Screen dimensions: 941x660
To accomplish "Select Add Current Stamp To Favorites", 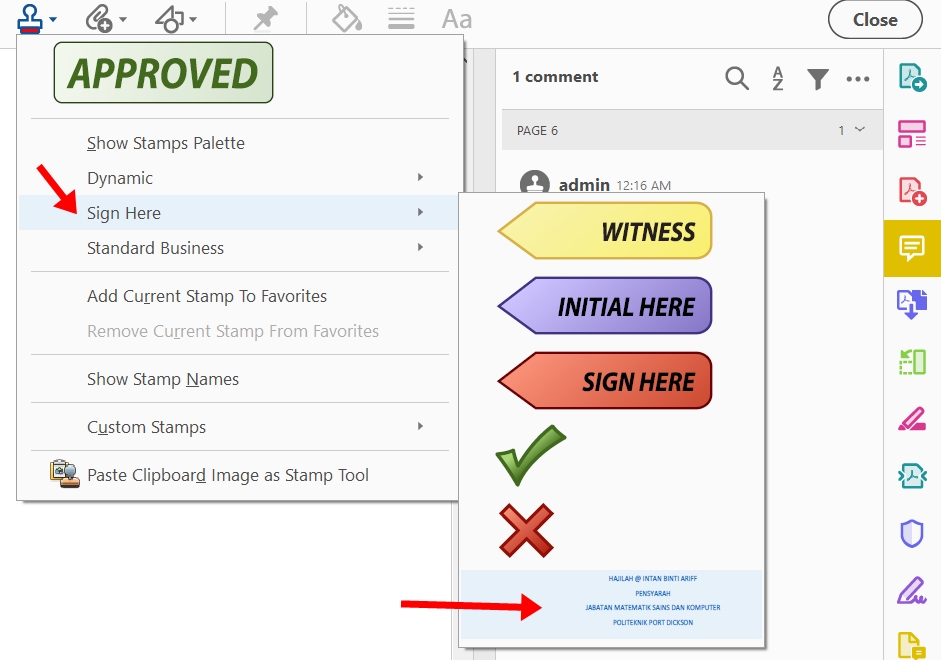I will click(207, 296).
